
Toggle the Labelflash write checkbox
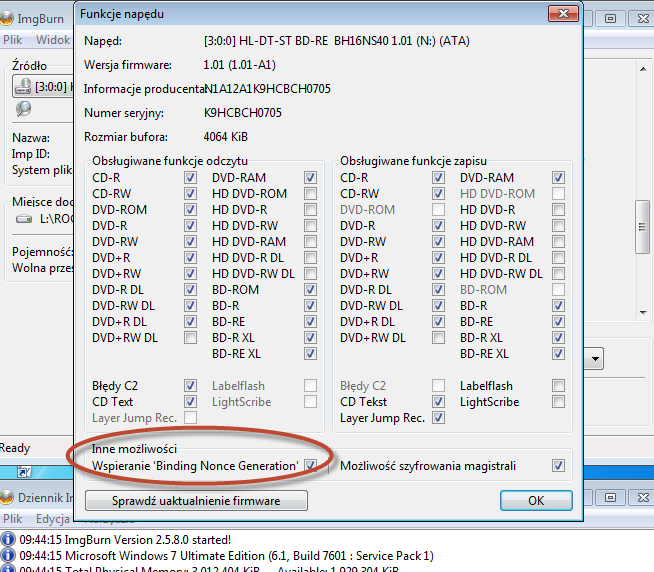point(558,386)
